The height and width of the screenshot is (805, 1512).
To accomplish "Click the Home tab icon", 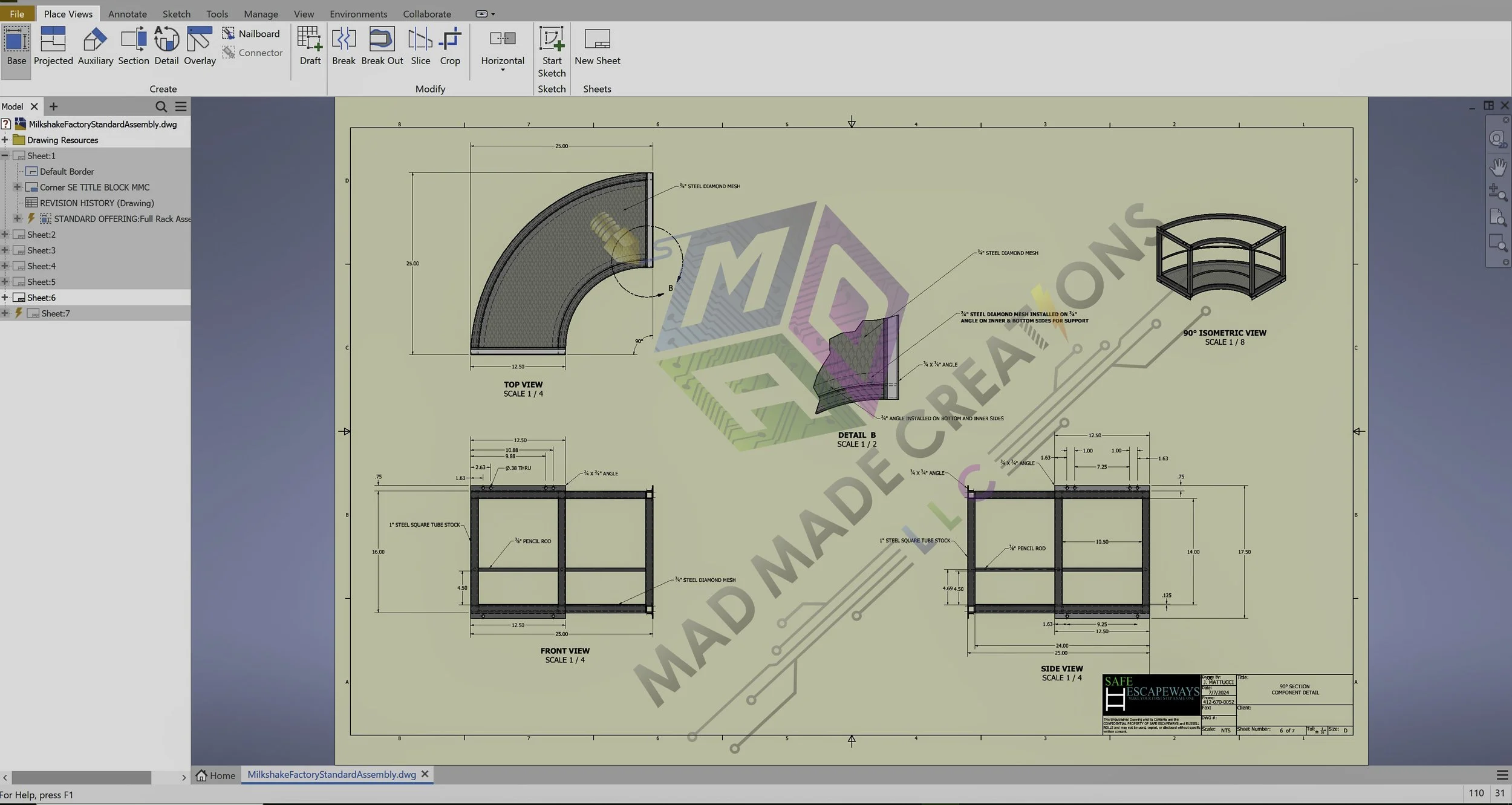I will 201,775.
